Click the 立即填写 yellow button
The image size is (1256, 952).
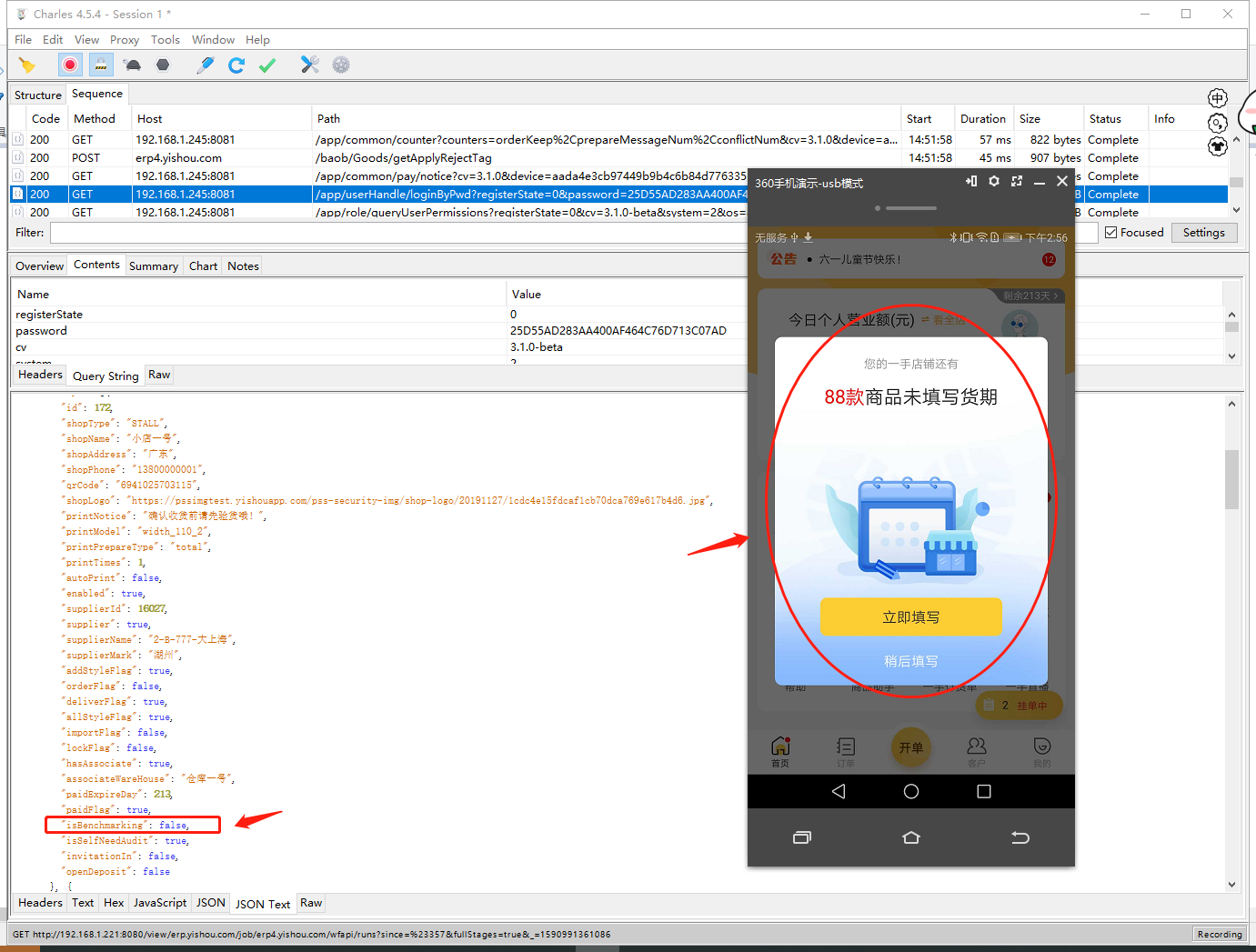(910, 617)
